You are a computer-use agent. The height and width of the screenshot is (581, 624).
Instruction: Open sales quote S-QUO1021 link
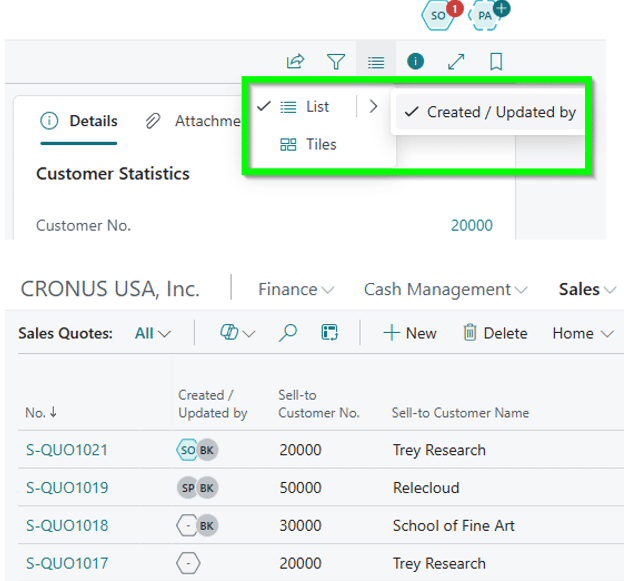pos(67,450)
